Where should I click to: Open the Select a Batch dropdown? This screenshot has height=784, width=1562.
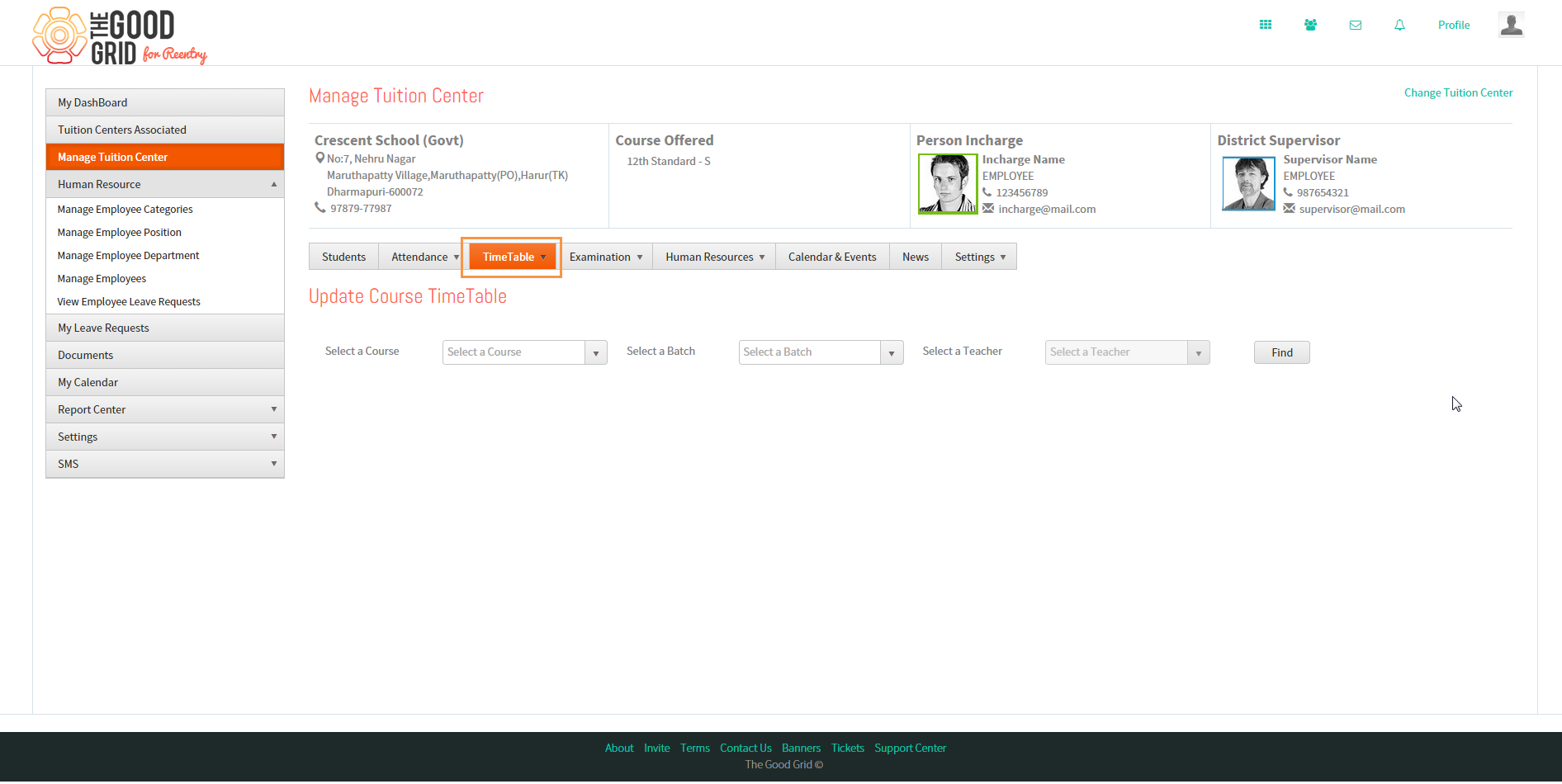pyautogui.click(x=821, y=352)
